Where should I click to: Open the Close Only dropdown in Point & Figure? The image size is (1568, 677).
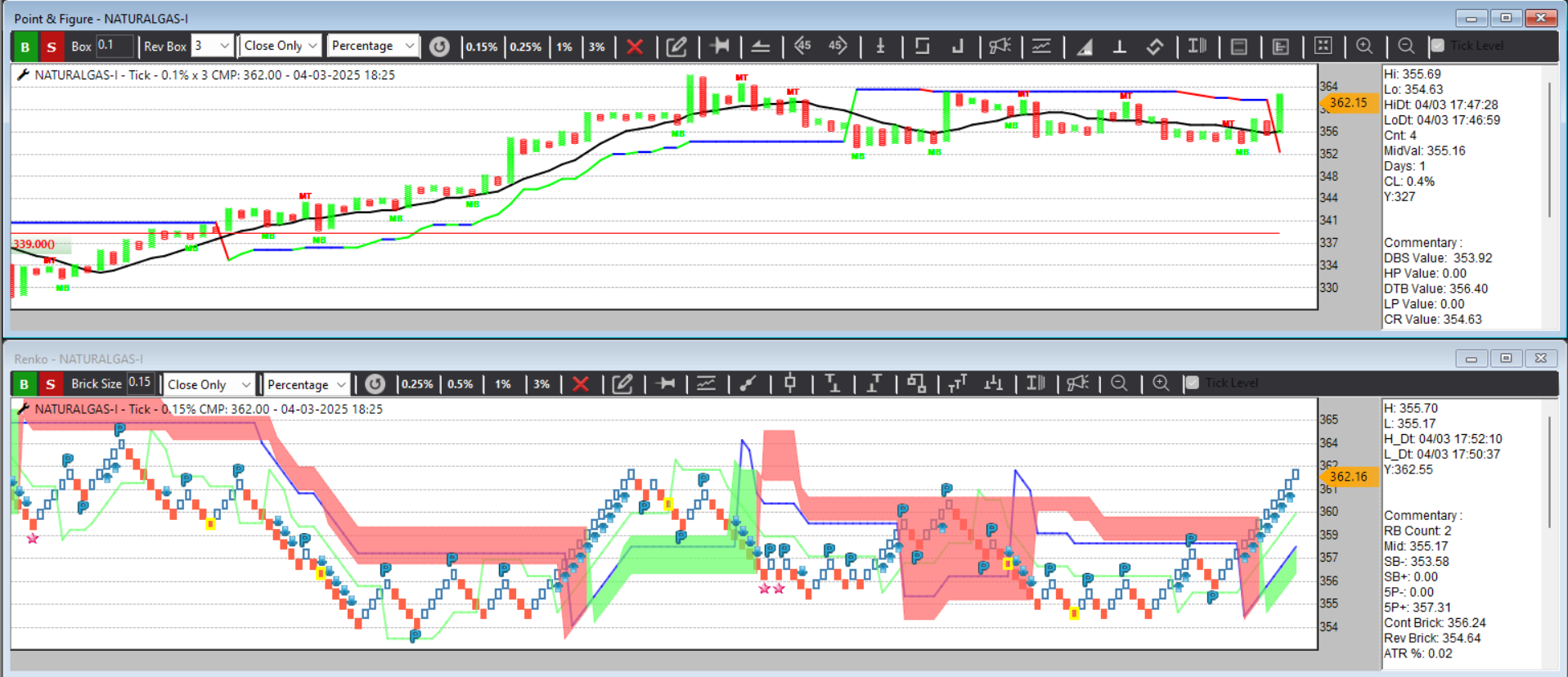click(281, 46)
